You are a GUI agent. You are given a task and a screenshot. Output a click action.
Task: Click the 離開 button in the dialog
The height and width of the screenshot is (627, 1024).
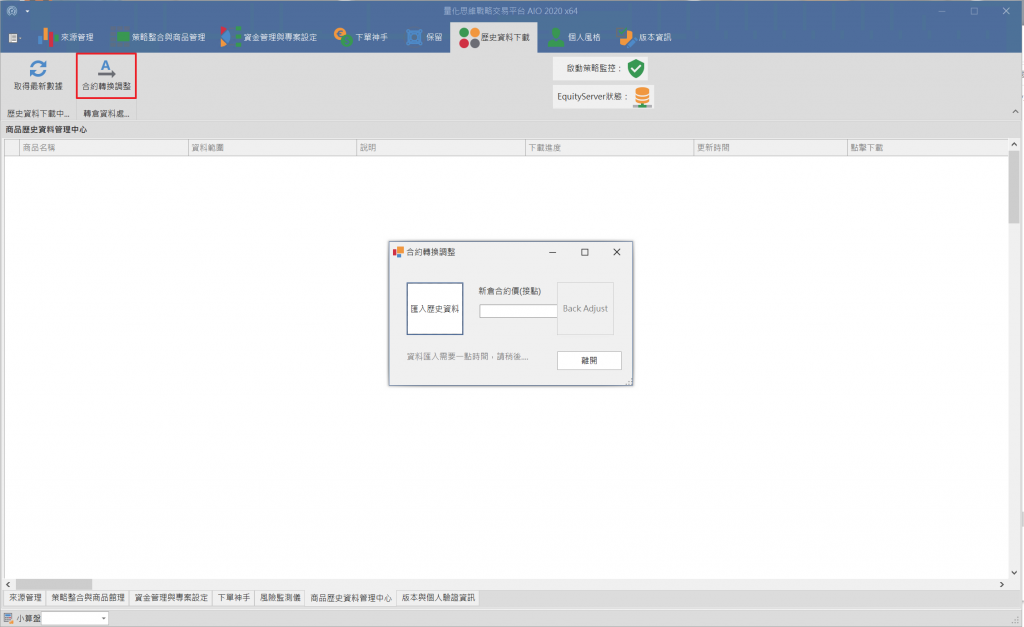point(589,360)
